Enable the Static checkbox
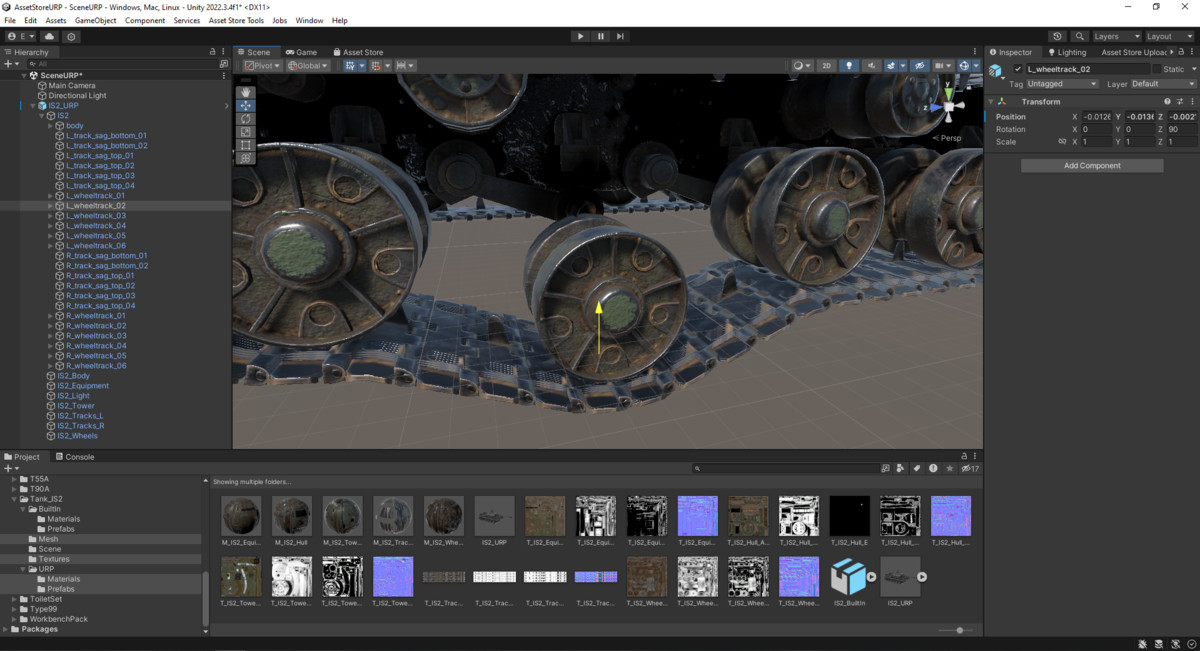1200x651 pixels. [x=1156, y=69]
